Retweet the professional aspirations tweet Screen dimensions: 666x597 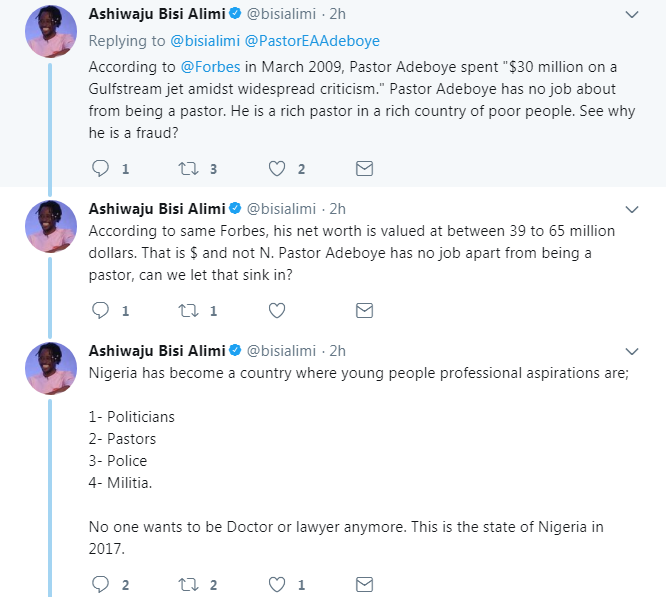(188, 584)
